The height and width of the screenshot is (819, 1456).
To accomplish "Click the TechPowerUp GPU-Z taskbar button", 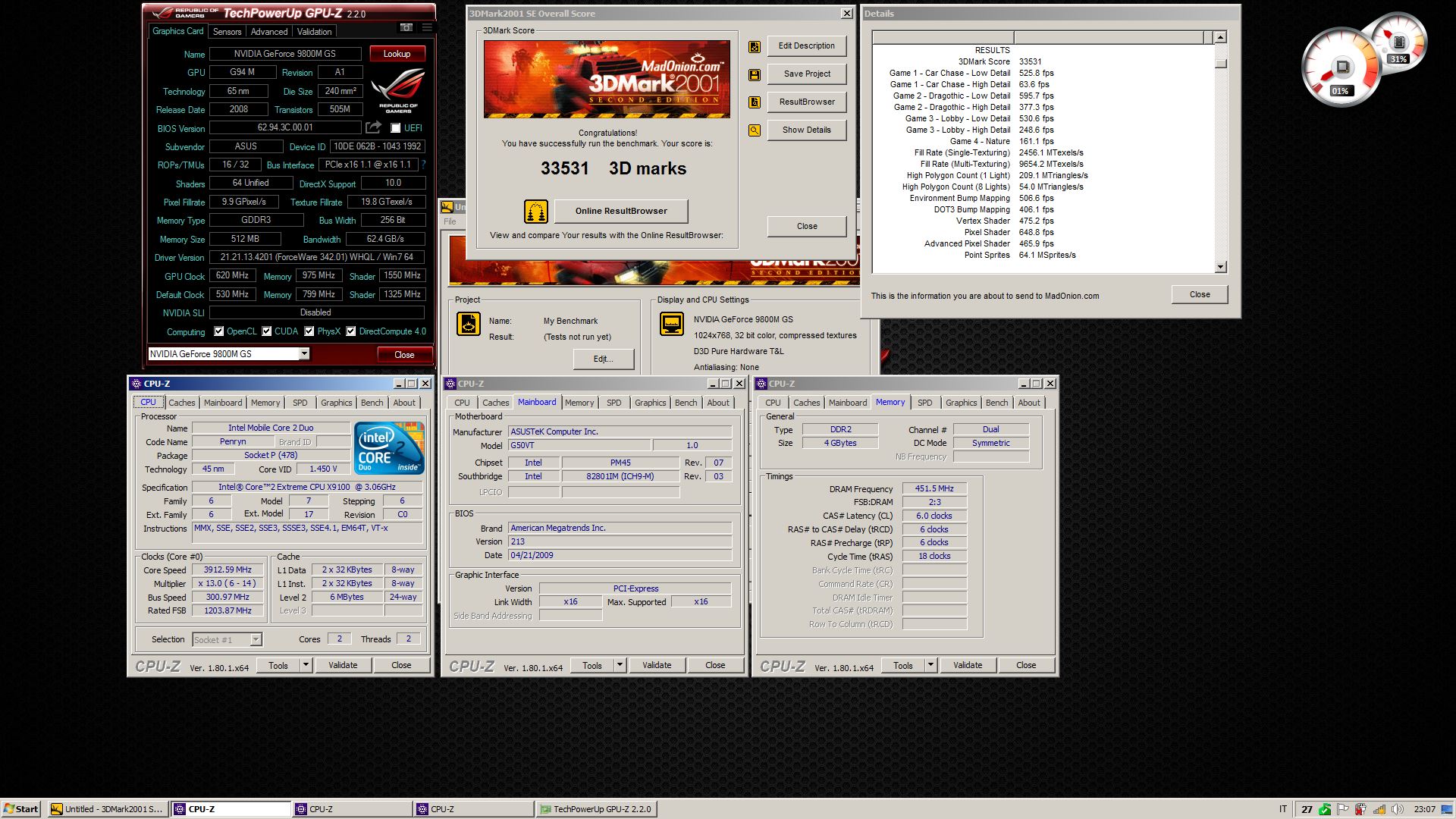I will pyautogui.click(x=596, y=809).
